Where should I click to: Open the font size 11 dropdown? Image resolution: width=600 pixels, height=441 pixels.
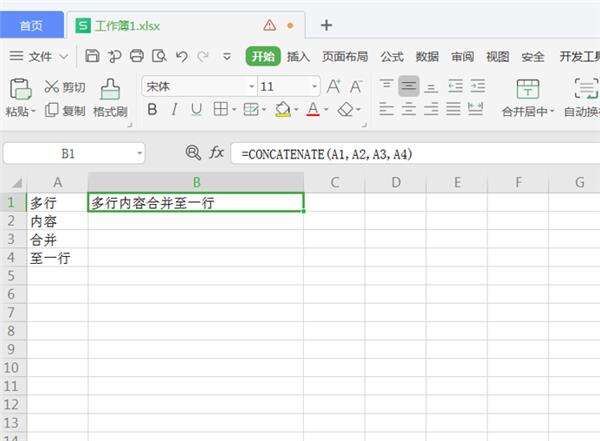(314, 87)
